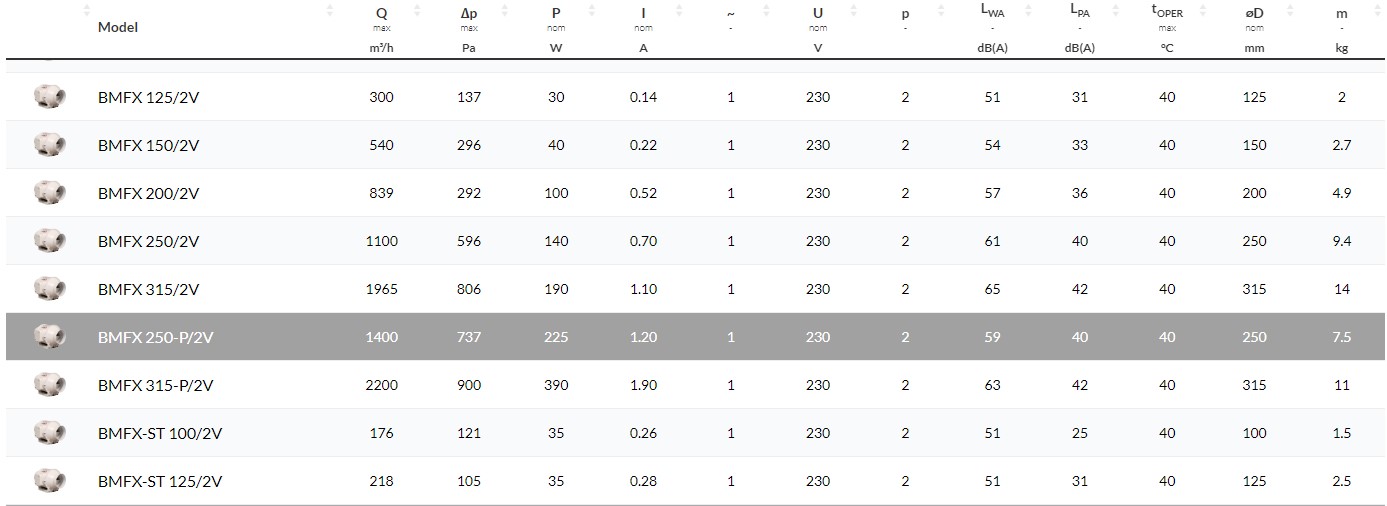Click the U nom voltage column header

pyautogui.click(x=818, y=14)
